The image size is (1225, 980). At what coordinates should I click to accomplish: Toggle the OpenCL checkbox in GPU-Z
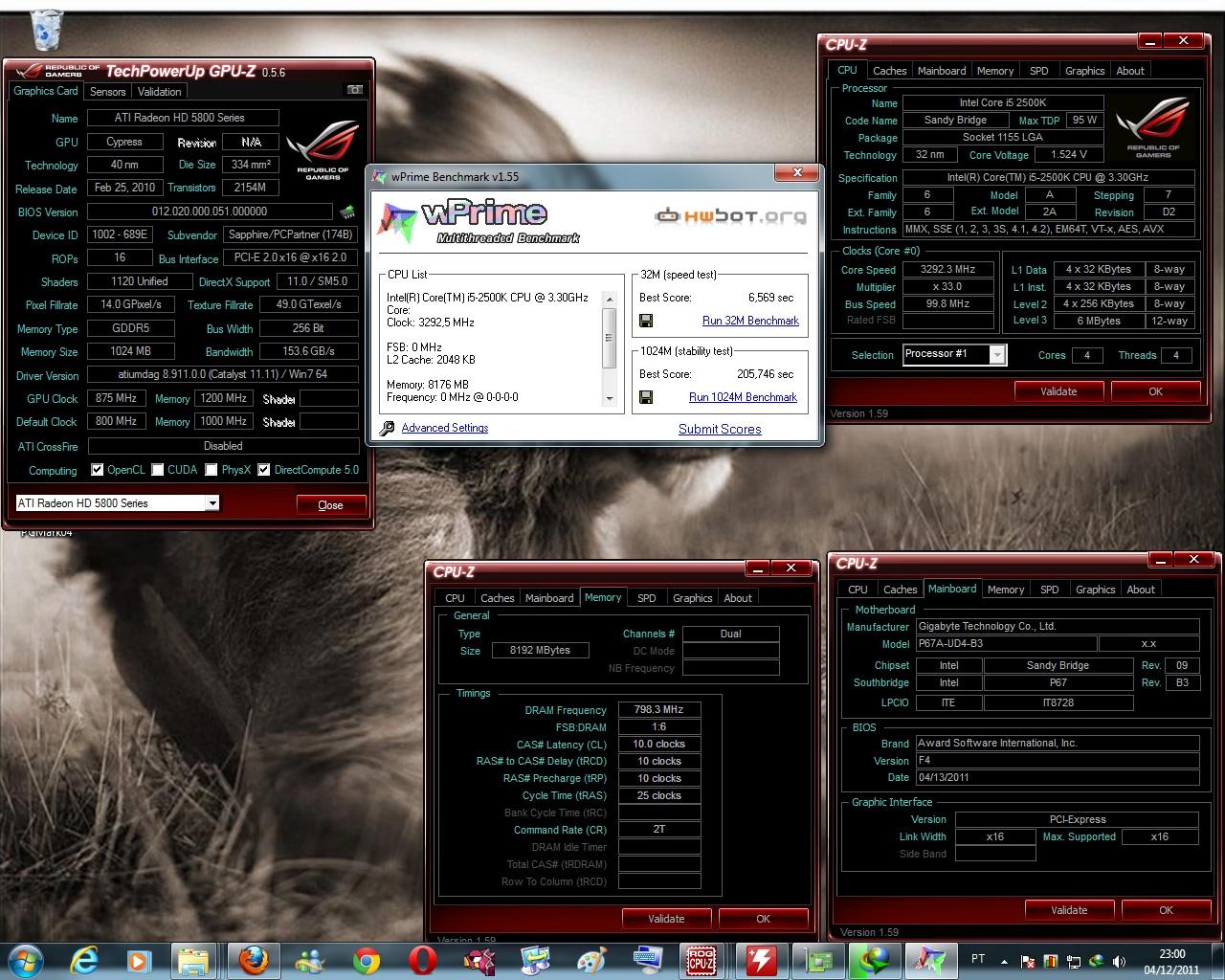97,470
